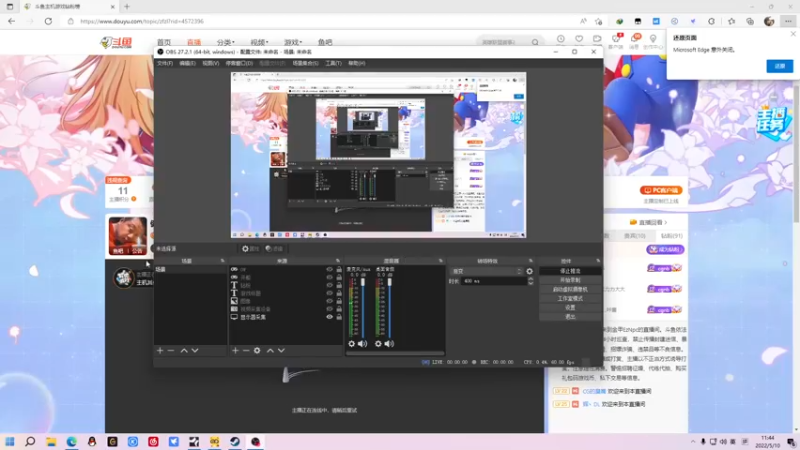Click 开始录制 button in Controls
The image size is (800, 450).
pos(570,280)
